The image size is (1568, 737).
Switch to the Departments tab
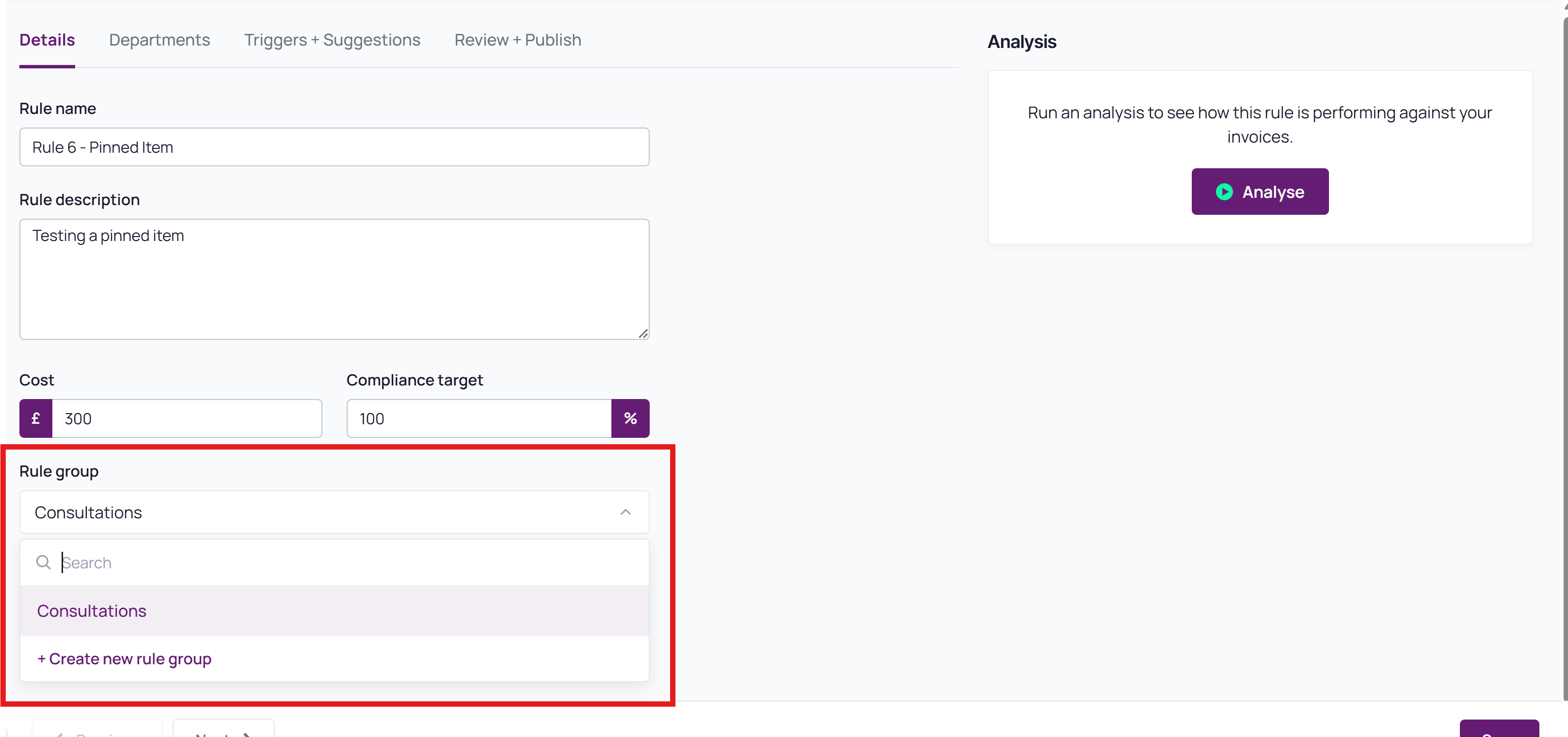click(x=160, y=40)
